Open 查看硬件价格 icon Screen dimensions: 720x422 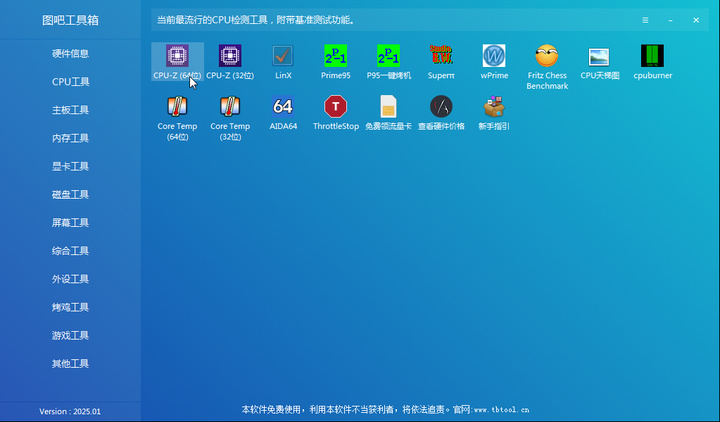coord(441,113)
